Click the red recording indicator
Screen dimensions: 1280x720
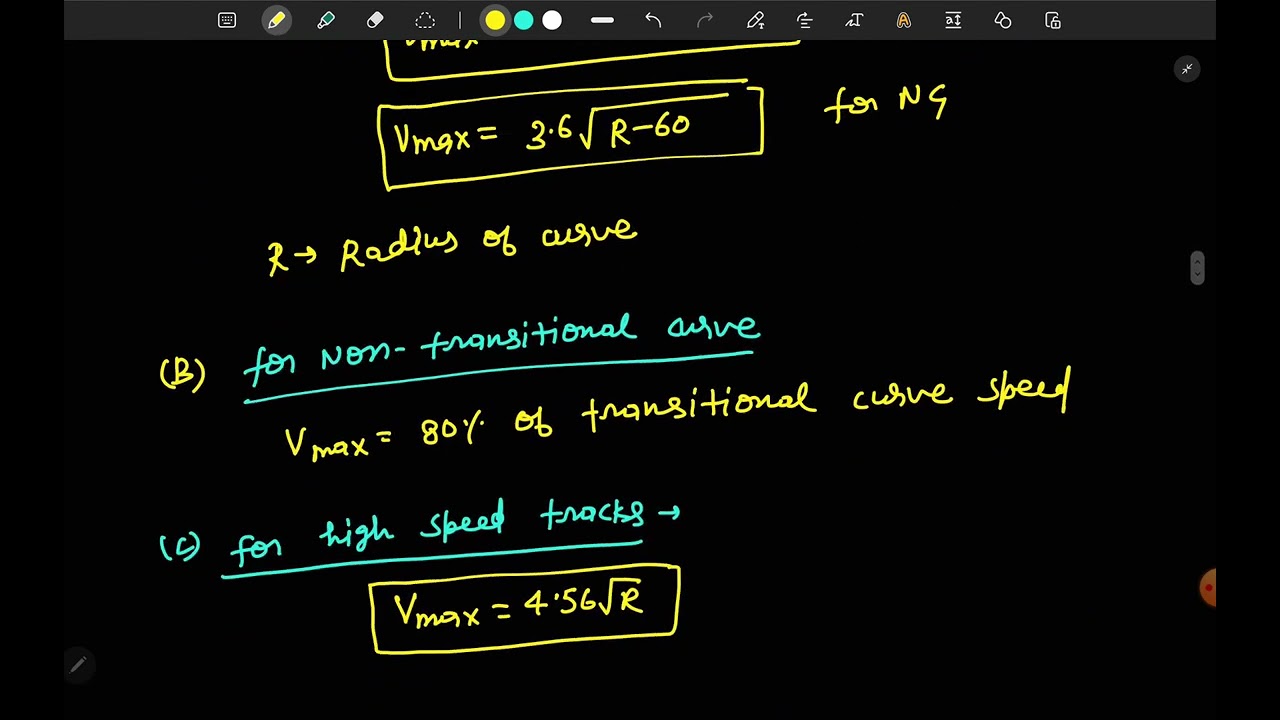coord(1208,588)
